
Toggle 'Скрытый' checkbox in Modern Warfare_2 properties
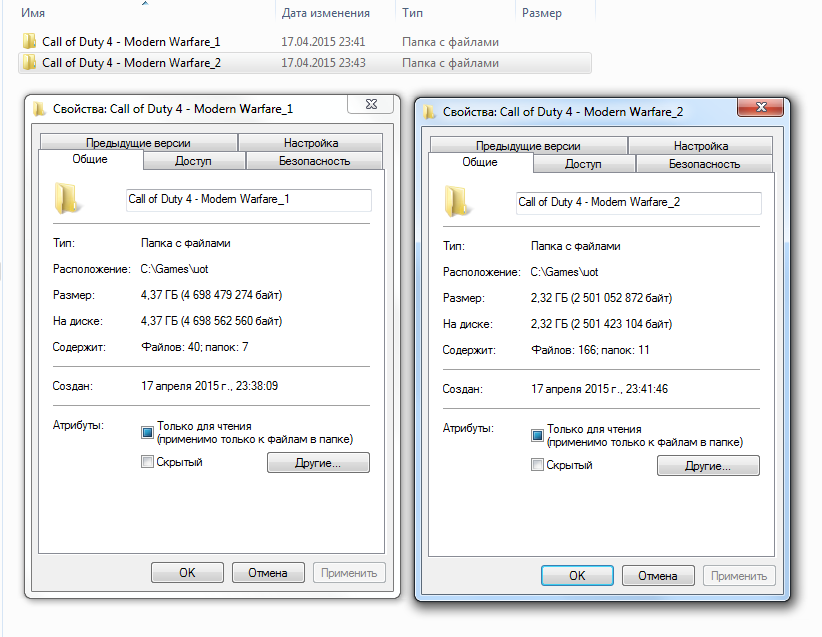[x=537, y=465]
